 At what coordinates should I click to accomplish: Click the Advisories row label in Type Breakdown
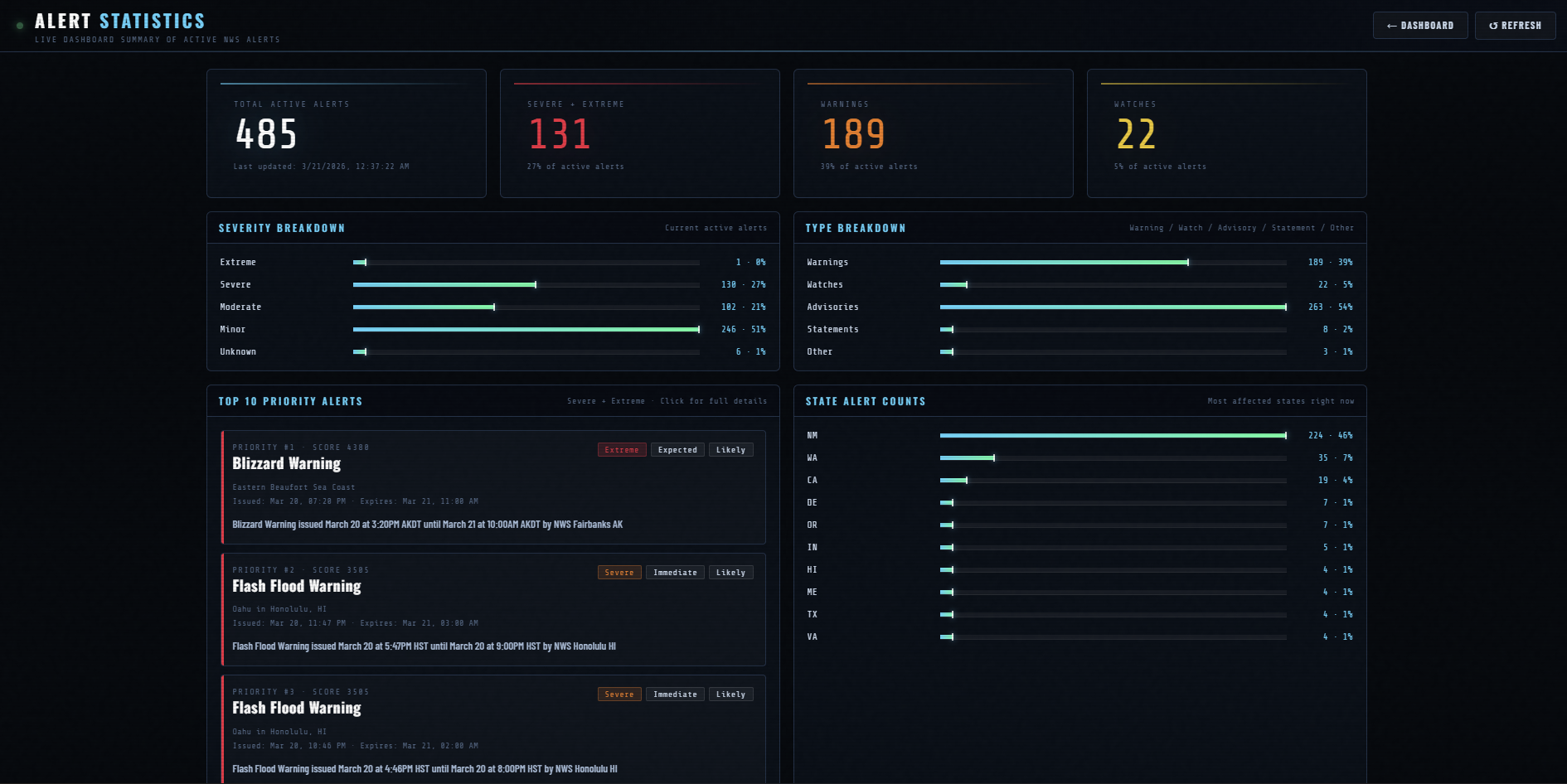[833, 307]
